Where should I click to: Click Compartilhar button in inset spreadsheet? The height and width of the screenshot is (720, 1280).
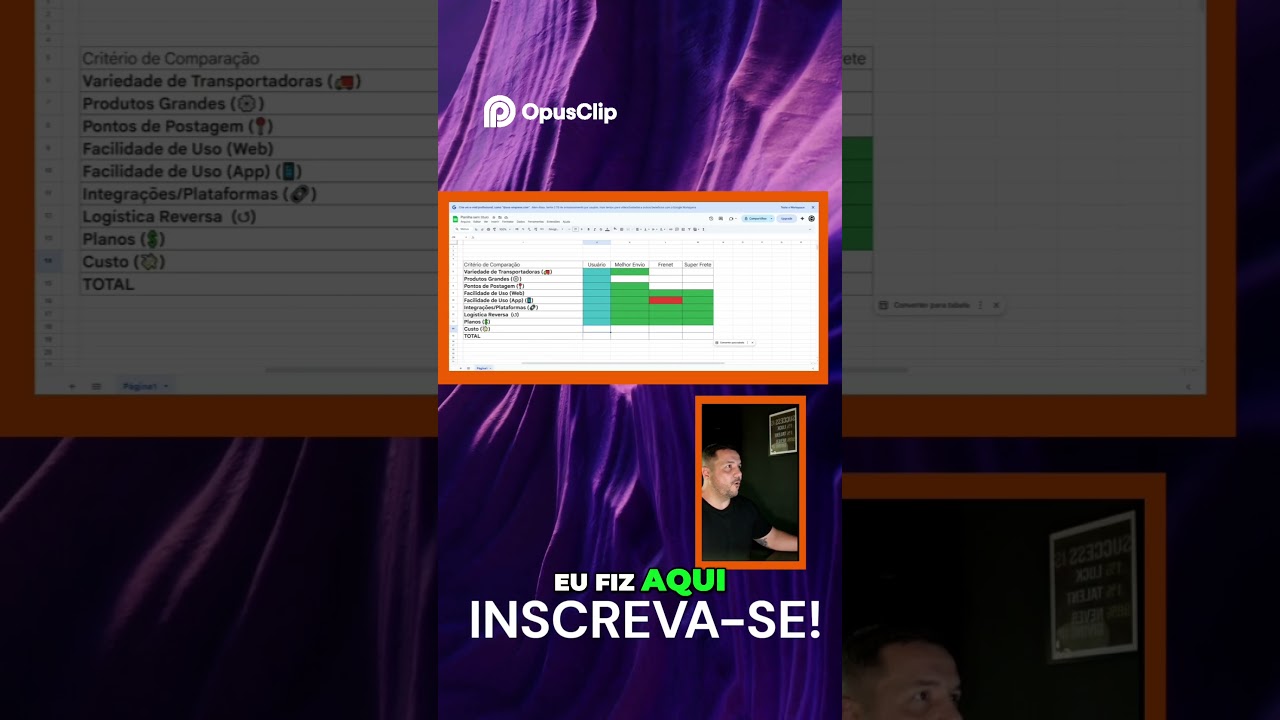[757, 218]
